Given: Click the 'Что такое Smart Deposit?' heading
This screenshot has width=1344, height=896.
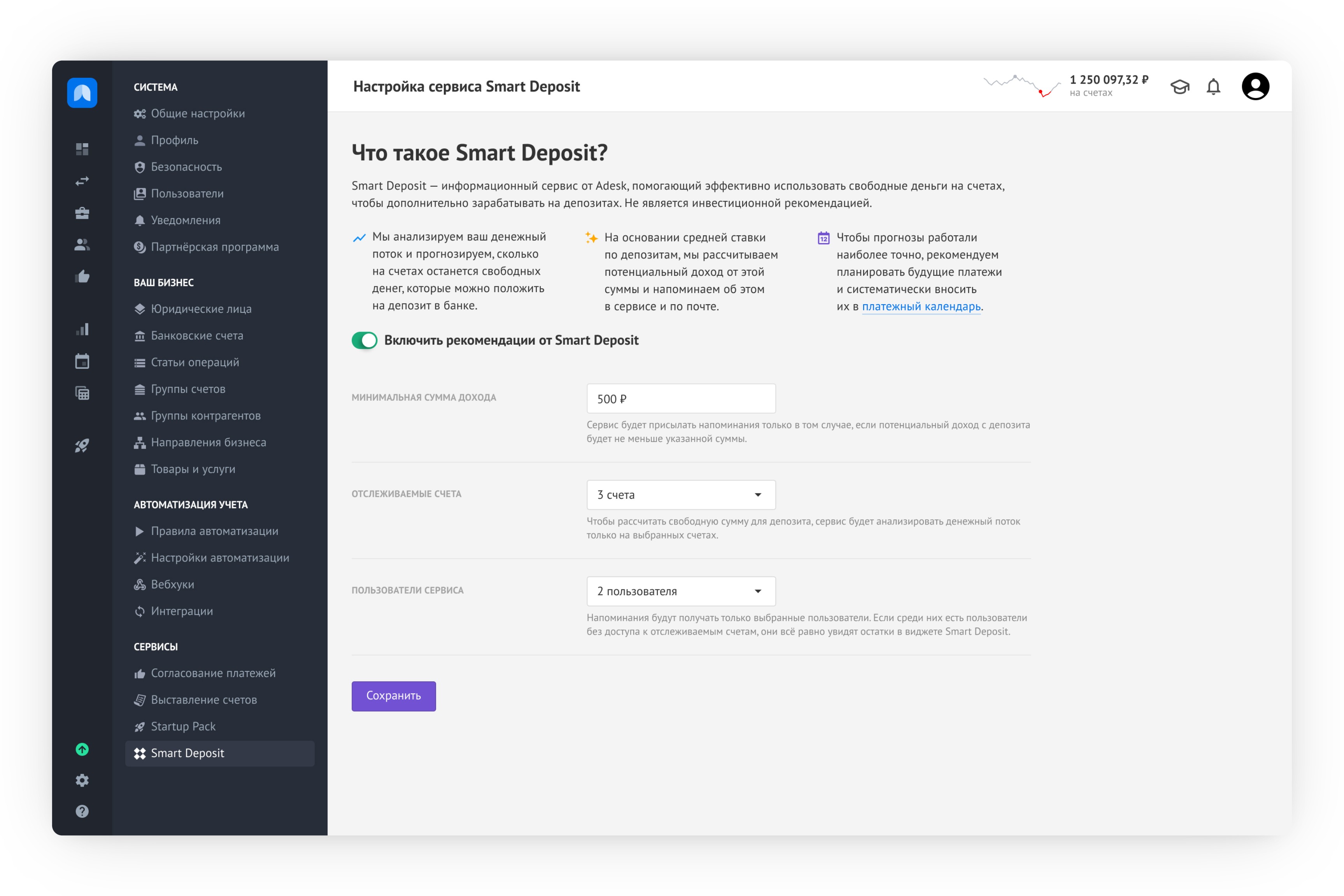Looking at the screenshot, I should 479,153.
